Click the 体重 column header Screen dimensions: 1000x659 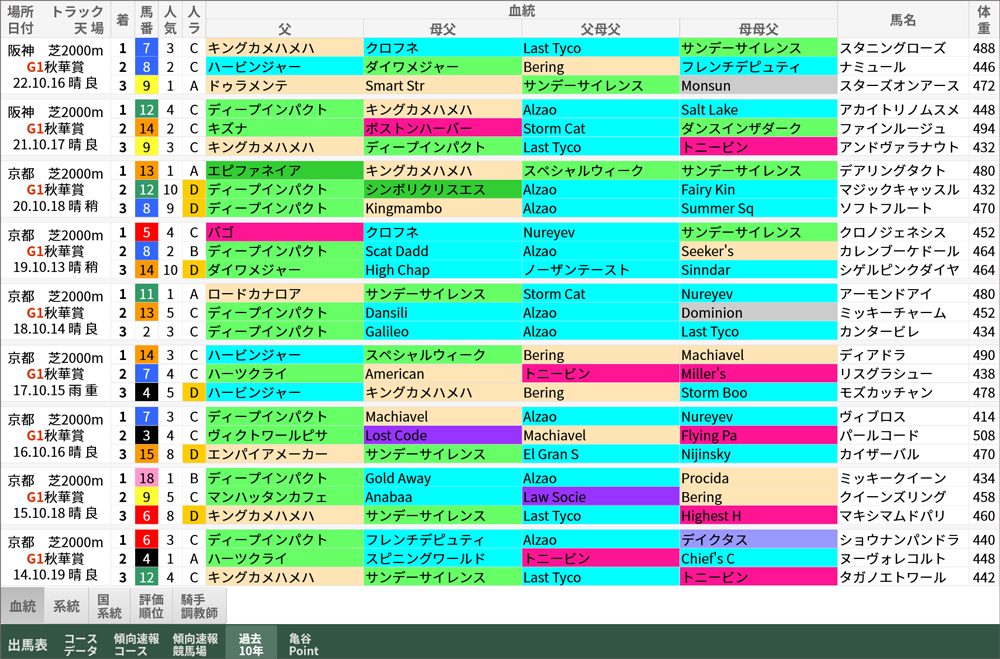[x=984, y=20]
